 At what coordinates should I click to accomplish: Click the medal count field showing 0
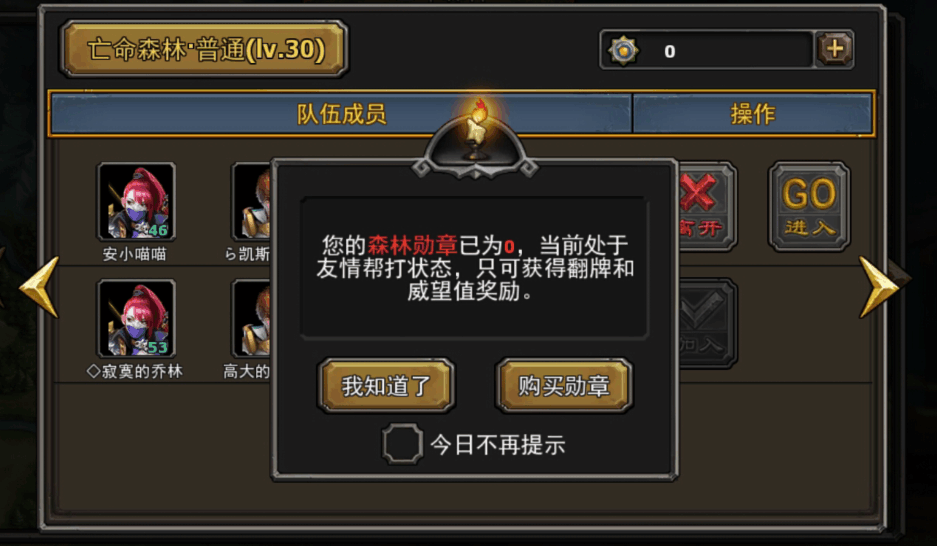(706, 50)
